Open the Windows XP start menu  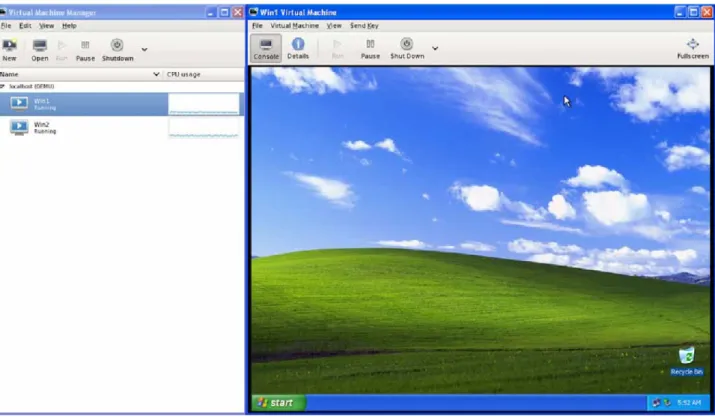click(279, 403)
